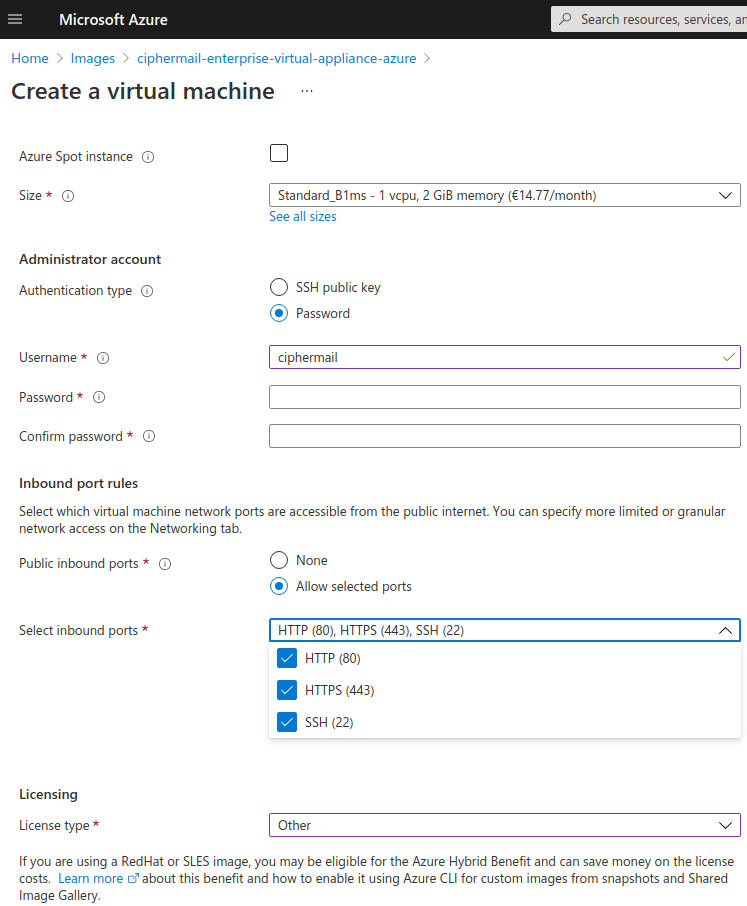Click the Public inbound ports info icon
The image size is (747, 906).
165,564
